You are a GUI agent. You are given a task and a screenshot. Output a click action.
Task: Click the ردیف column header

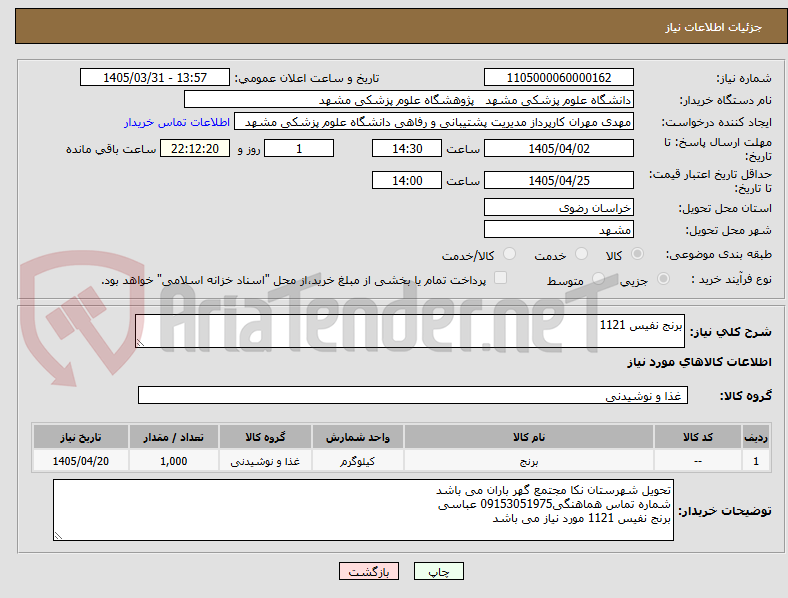pos(756,437)
